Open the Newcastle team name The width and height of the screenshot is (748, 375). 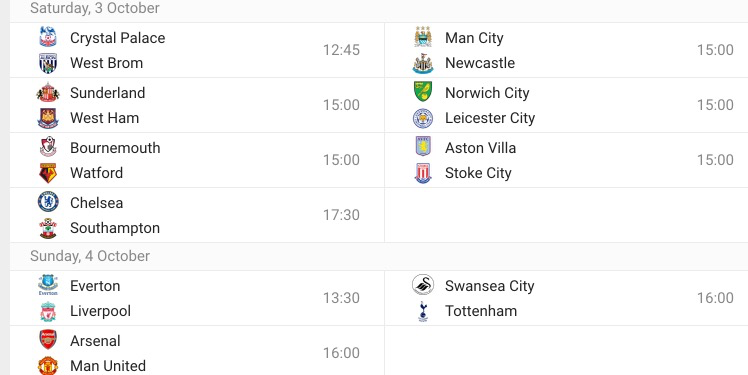tap(480, 63)
